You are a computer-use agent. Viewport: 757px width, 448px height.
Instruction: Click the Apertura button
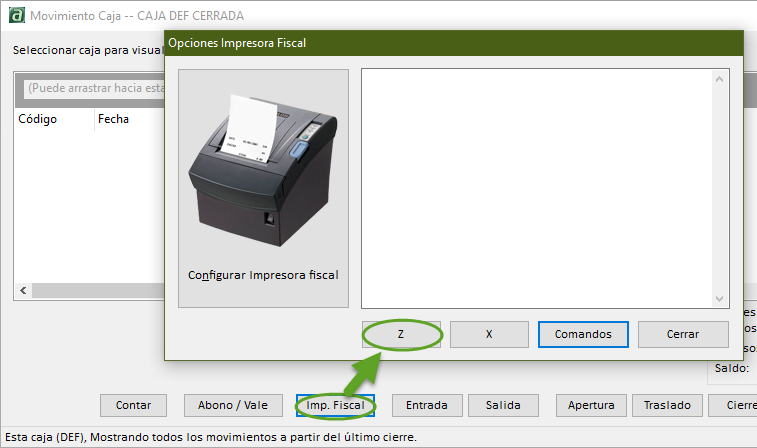coord(590,405)
